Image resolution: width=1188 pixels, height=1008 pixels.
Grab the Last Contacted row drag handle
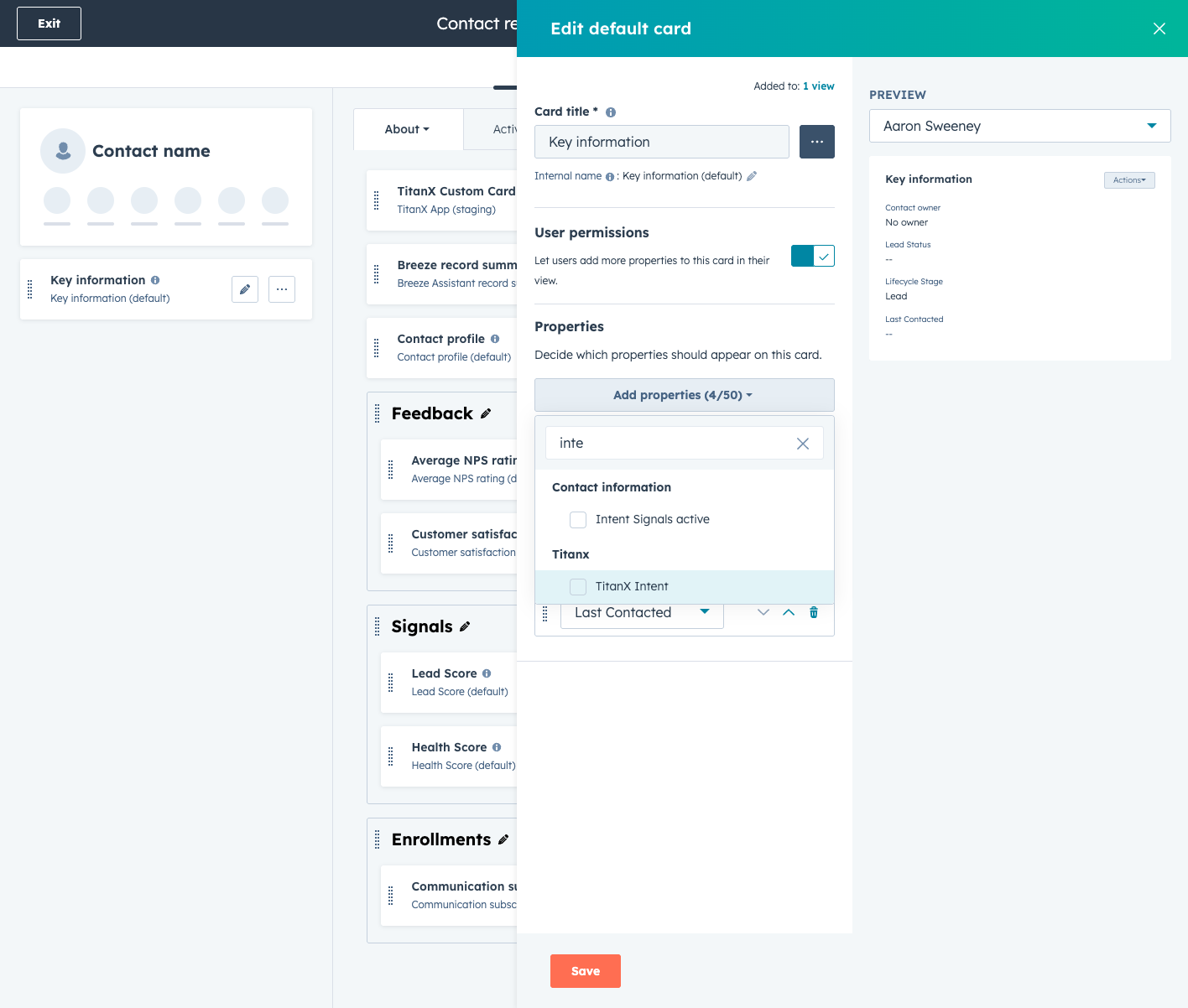pyautogui.click(x=544, y=613)
